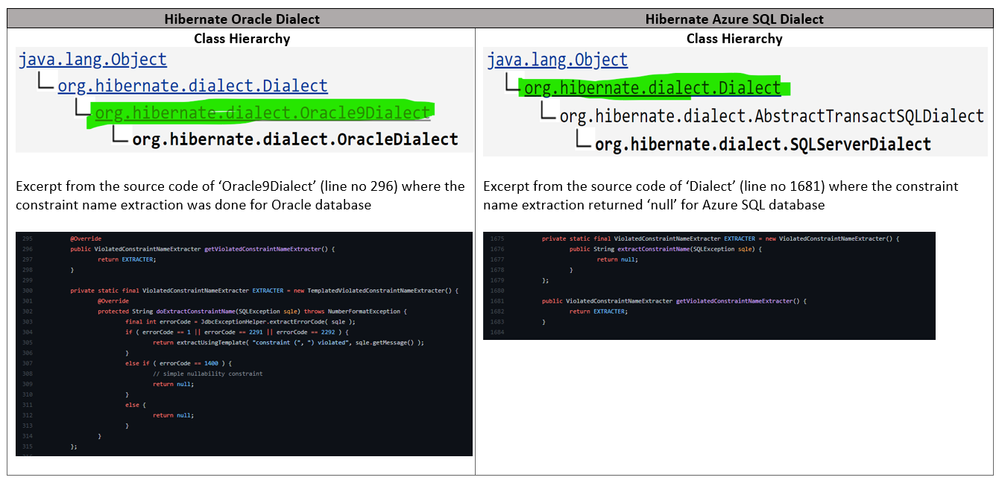Click the 'errorCode == 1400' else-if code line
Viewport: 999px width, 483px height.
click(176, 363)
